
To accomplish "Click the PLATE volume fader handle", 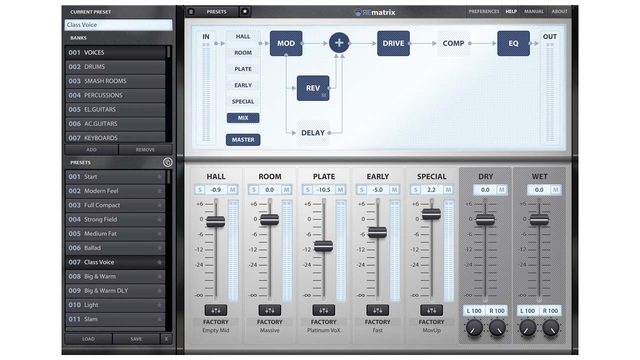I will [x=323, y=246].
